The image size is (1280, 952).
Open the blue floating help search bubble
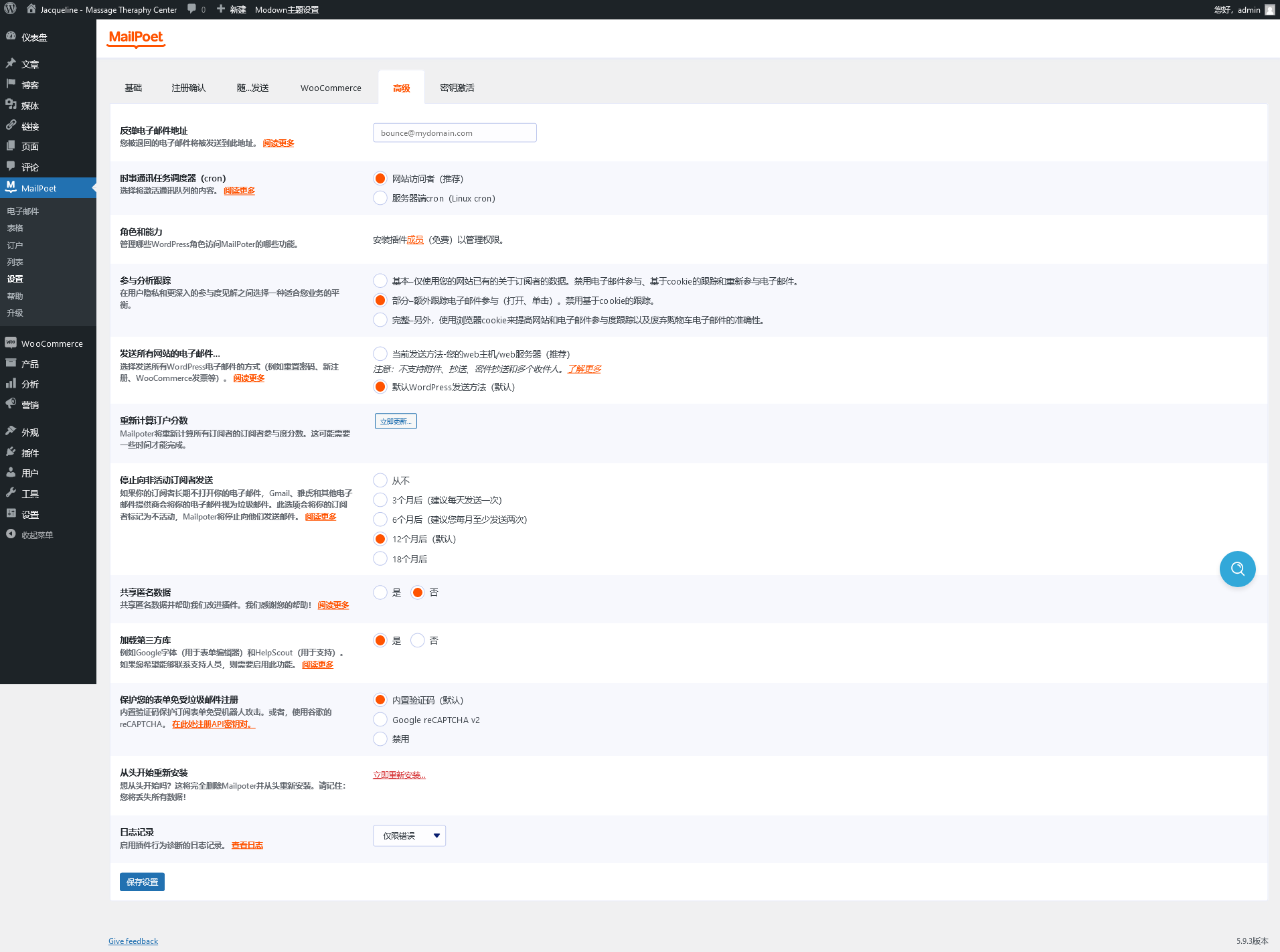tap(1237, 569)
